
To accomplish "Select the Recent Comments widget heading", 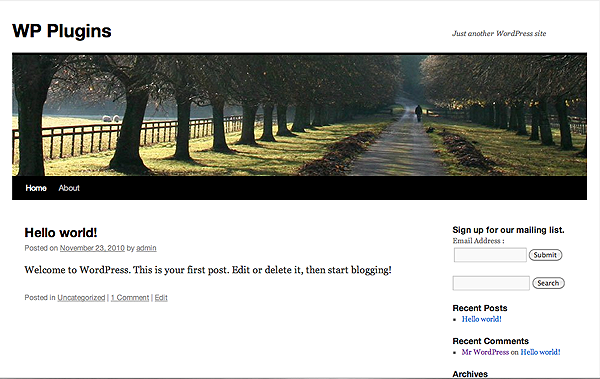I will (491, 341).
